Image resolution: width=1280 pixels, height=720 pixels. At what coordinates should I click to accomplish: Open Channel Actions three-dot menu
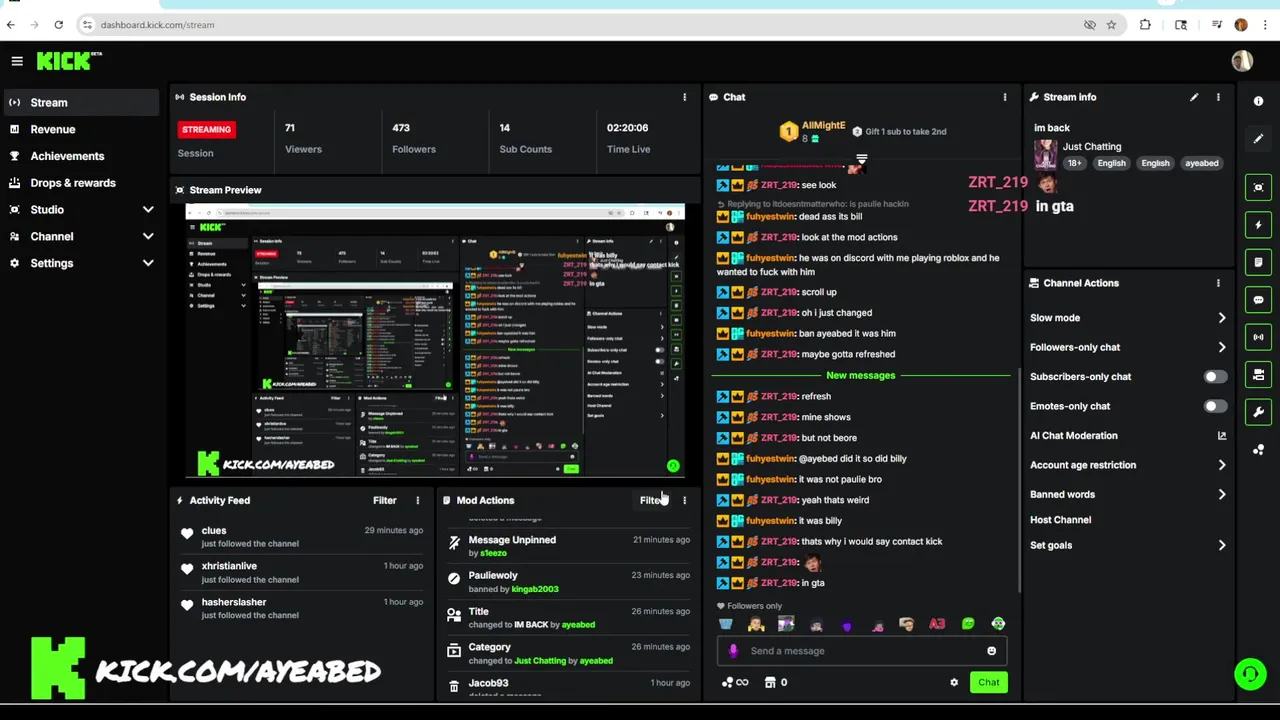coord(1218,283)
